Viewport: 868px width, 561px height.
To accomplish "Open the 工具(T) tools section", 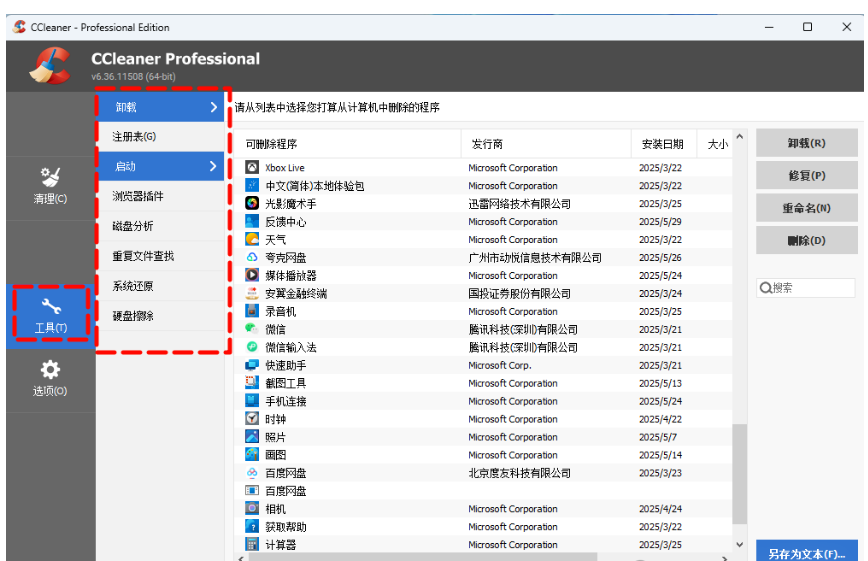I will pos(50,316).
